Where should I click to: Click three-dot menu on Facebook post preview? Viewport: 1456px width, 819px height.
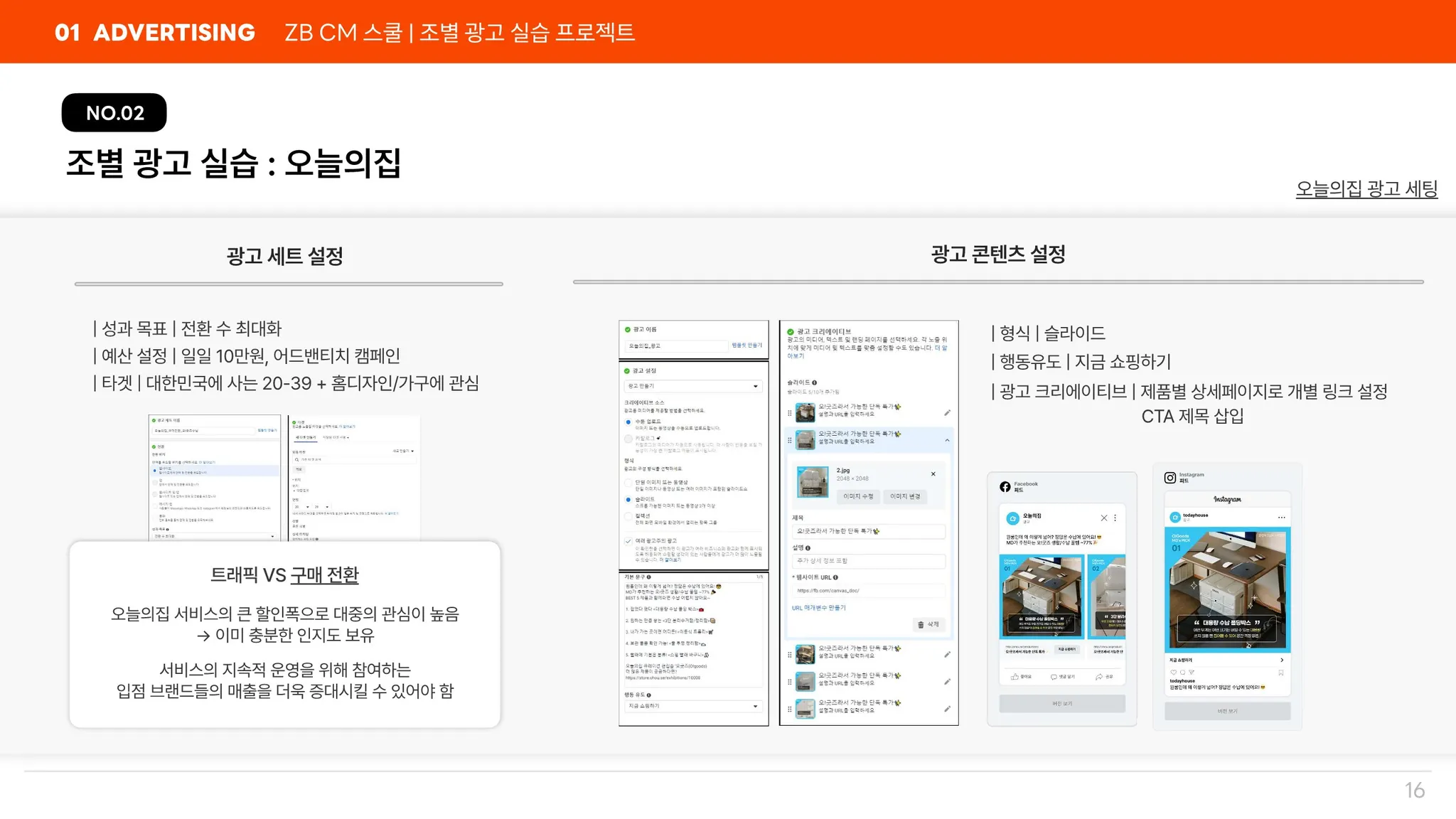[1115, 518]
